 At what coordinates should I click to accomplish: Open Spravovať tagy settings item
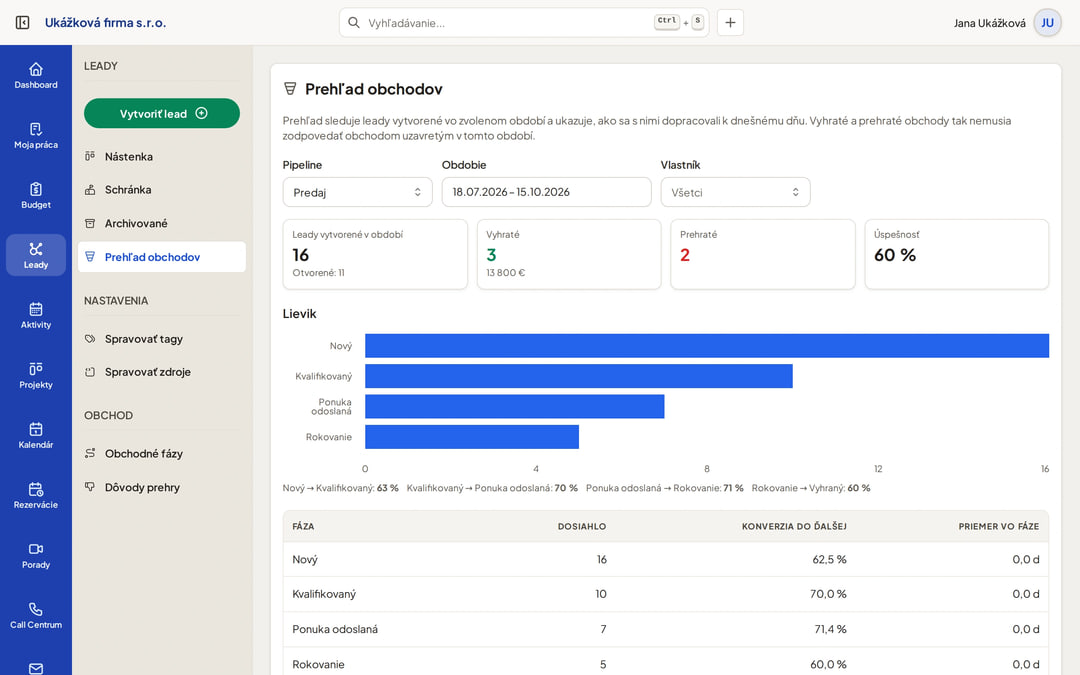tap(162, 339)
